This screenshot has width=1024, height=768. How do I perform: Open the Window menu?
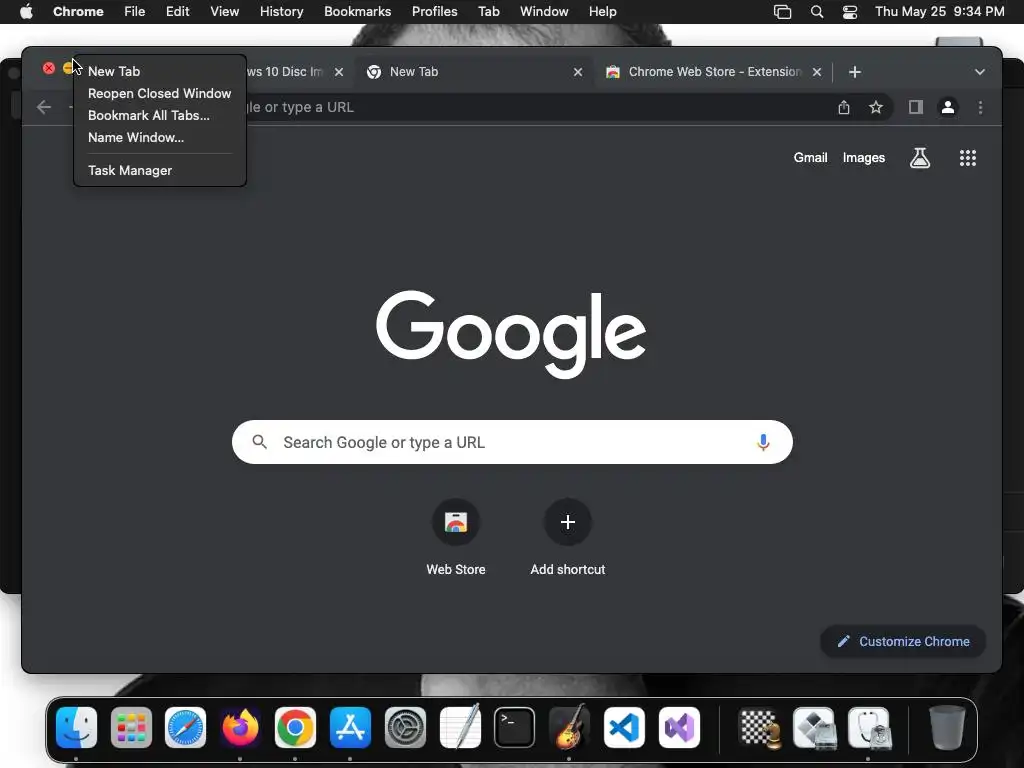tap(544, 12)
